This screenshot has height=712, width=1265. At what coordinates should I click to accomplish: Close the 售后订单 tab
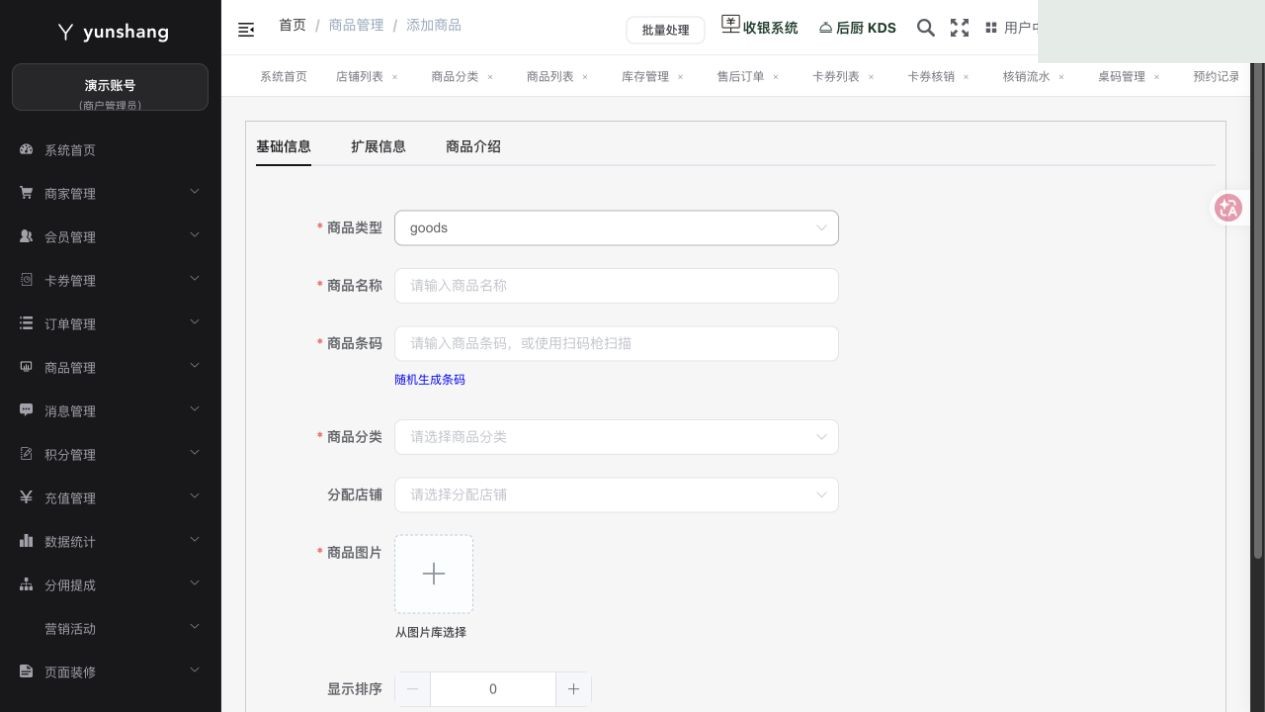click(x=775, y=77)
